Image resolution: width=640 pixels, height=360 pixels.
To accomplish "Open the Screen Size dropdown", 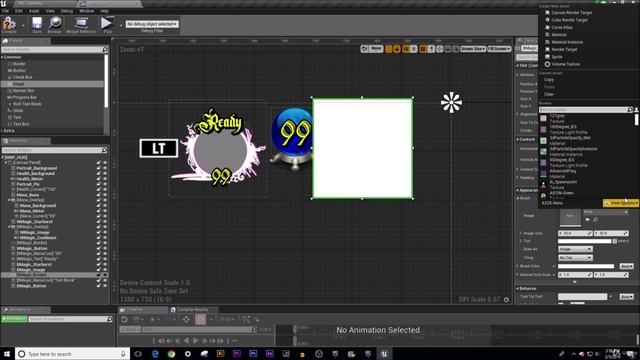I will [473, 49].
